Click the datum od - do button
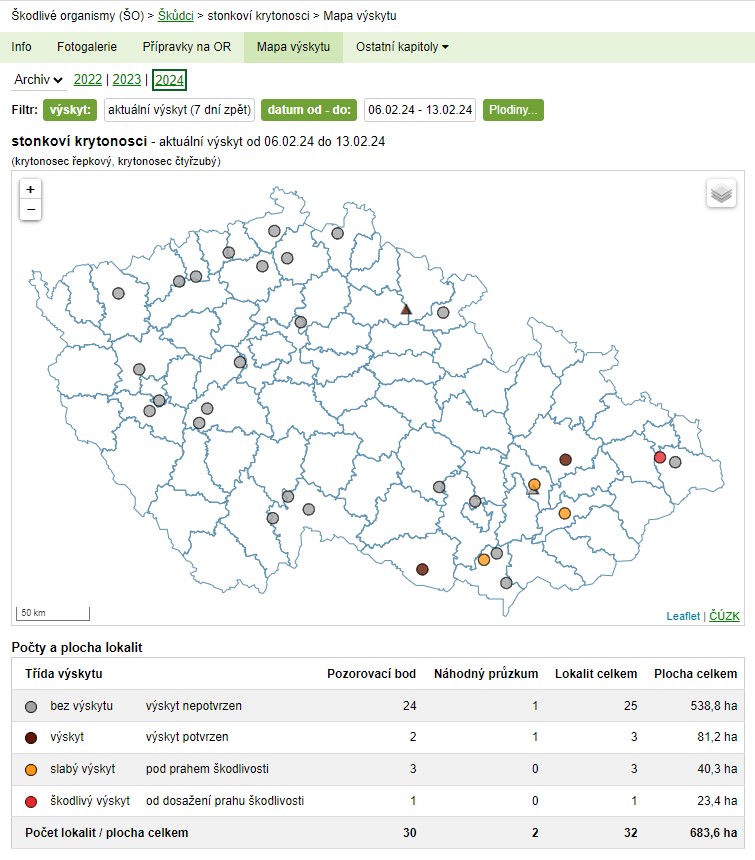Screen dimensions: 755x860 pos(309,110)
